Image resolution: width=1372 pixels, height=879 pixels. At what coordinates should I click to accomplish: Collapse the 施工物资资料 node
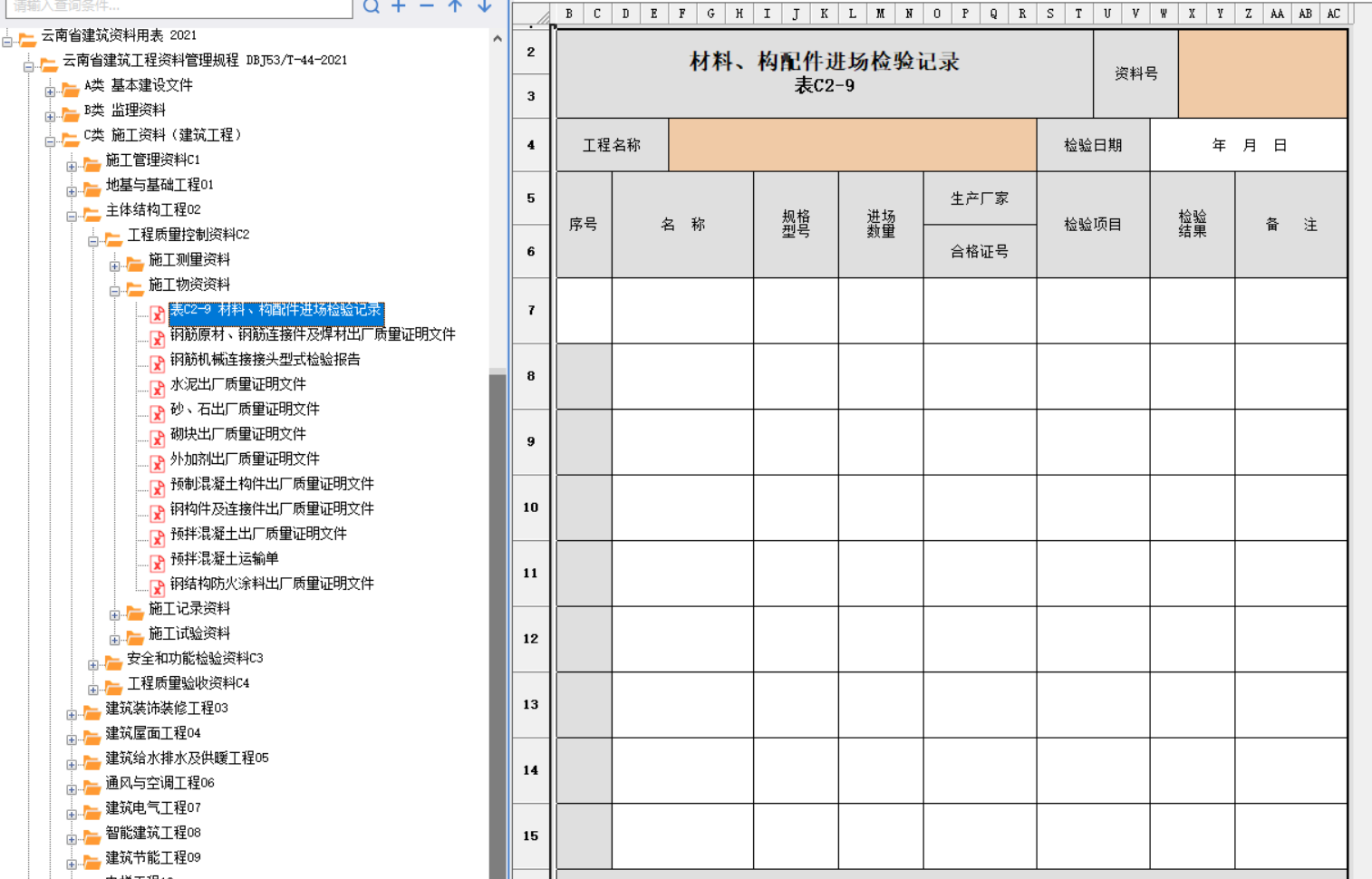(115, 291)
